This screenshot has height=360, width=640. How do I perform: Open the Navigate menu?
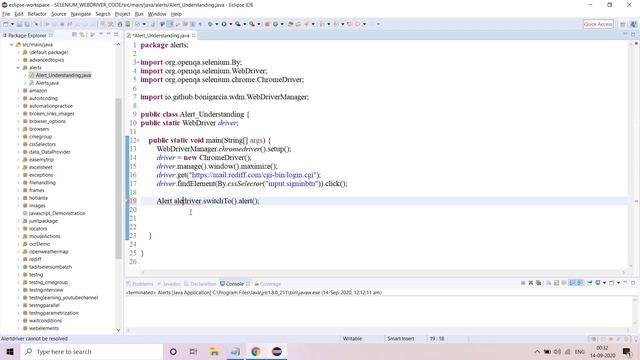(81, 14)
